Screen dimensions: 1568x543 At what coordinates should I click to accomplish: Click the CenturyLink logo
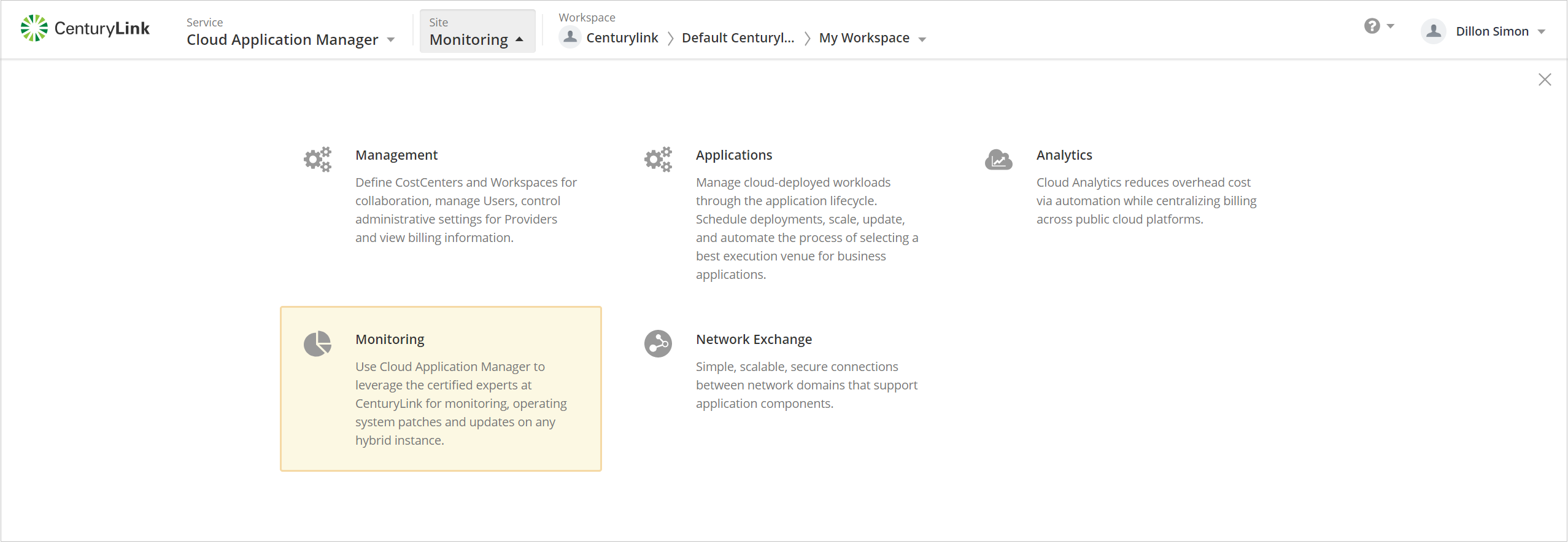point(85,28)
